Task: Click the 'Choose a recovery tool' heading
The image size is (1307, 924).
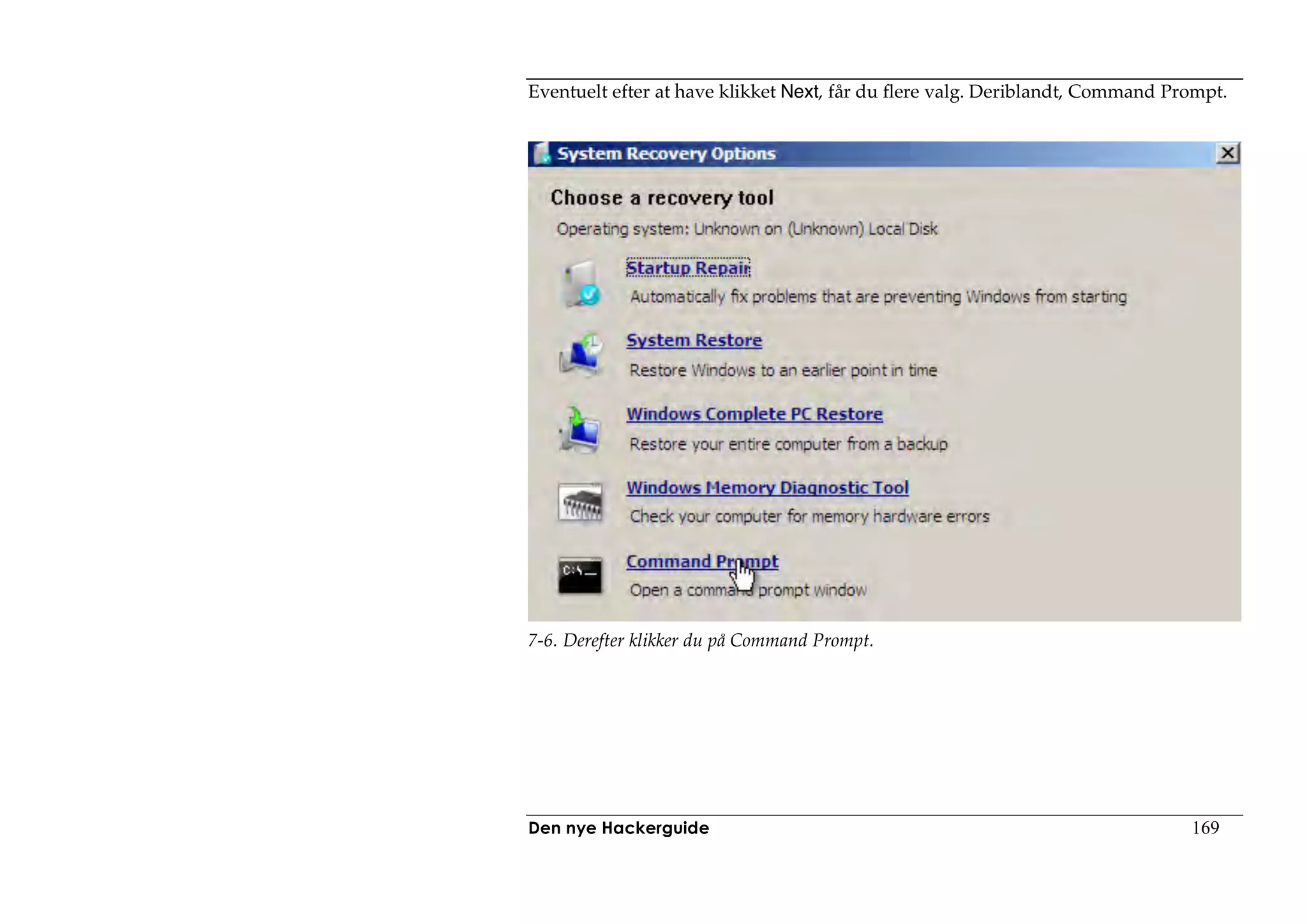Action: 662,198
